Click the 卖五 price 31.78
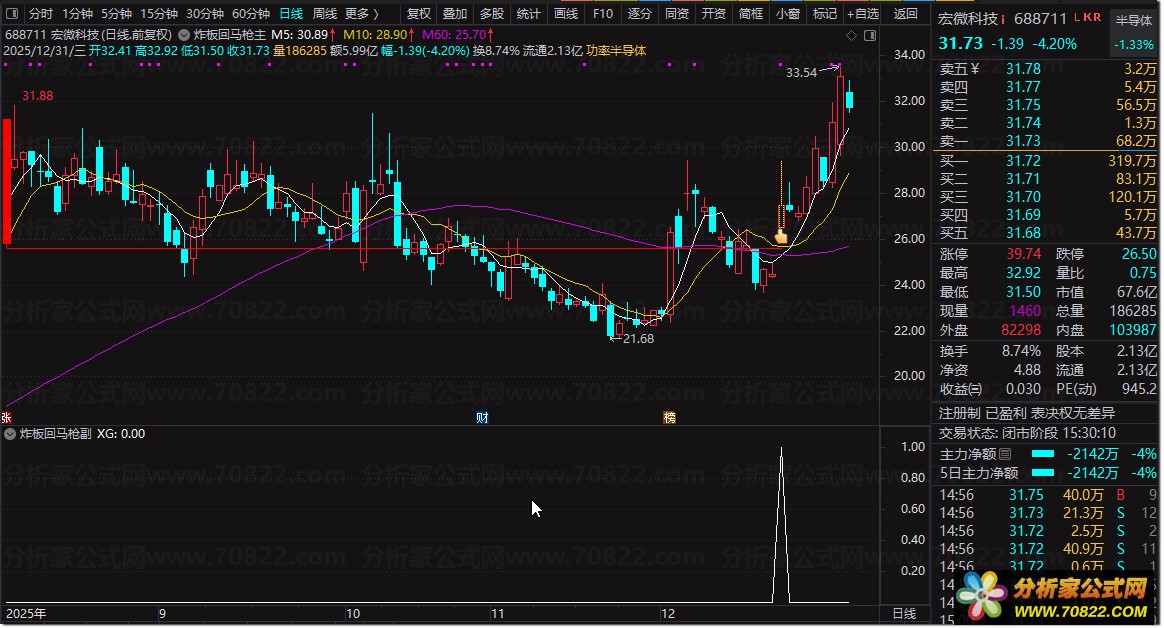The width and height of the screenshot is (1164, 628). point(1024,69)
